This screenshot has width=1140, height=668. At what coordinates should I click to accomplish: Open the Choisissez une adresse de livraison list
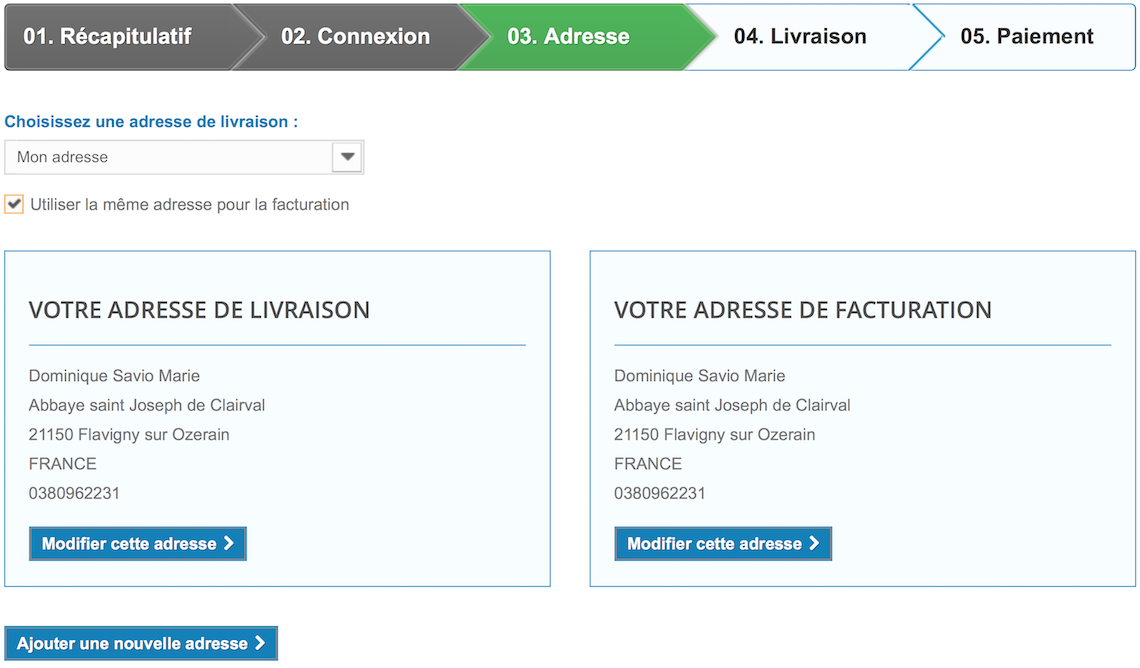pyautogui.click(x=184, y=157)
